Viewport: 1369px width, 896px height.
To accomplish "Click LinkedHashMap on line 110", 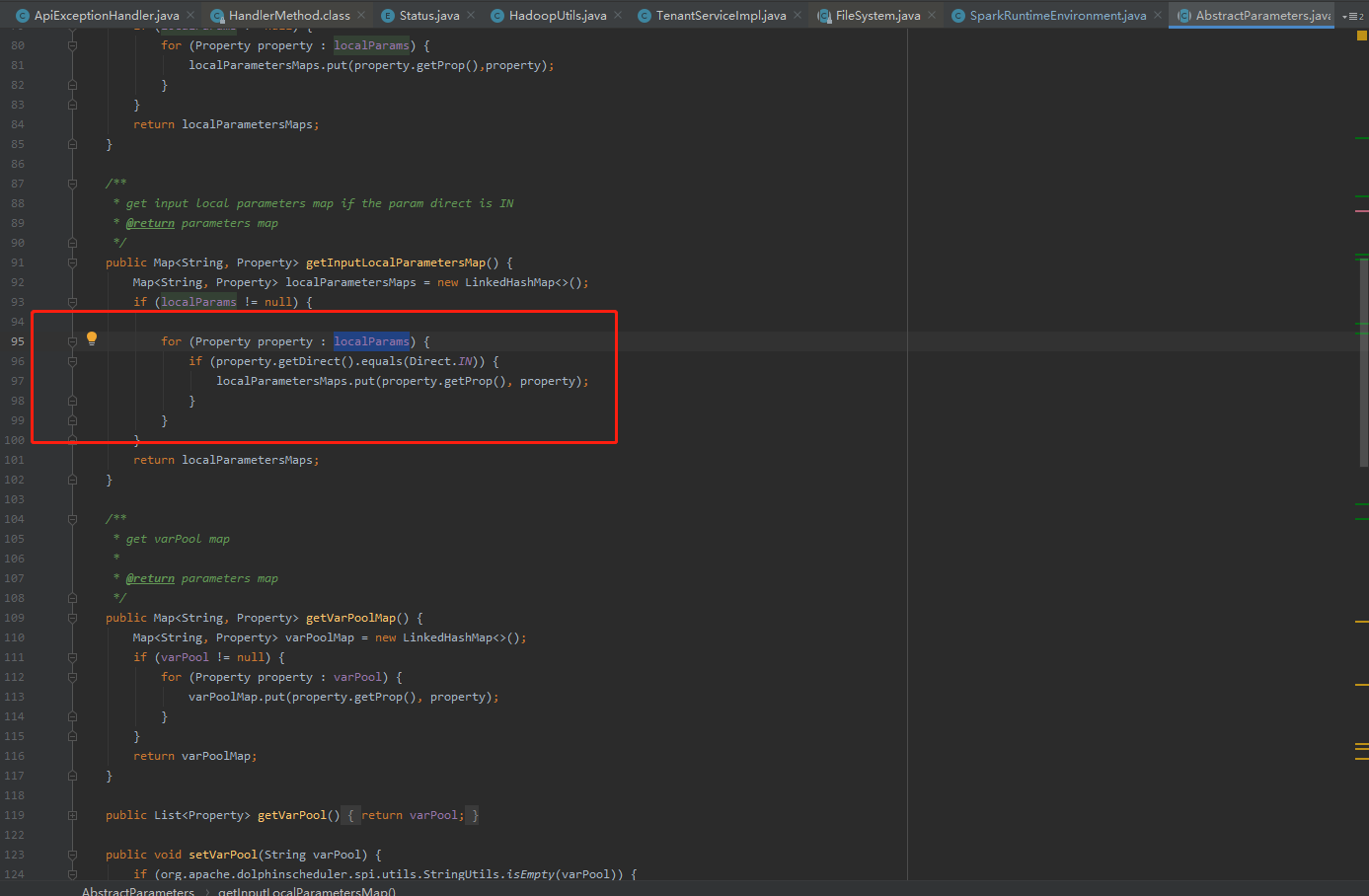I will click(x=447, y=637).
